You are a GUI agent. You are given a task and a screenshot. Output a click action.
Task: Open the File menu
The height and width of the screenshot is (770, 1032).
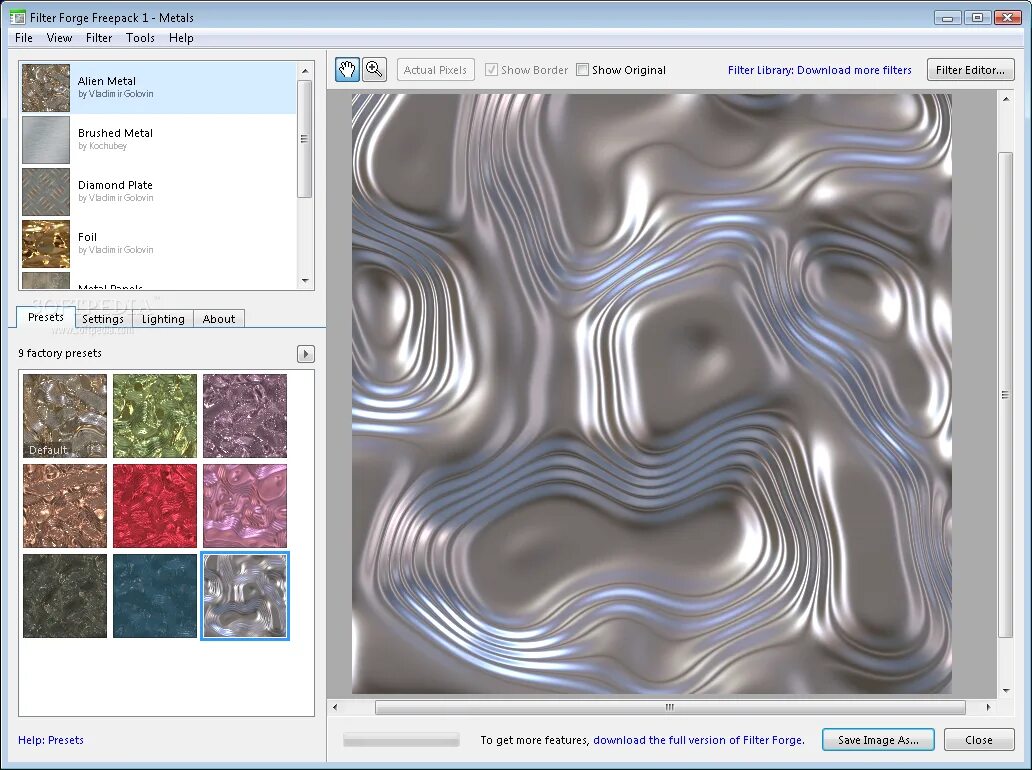coord(24,38)
